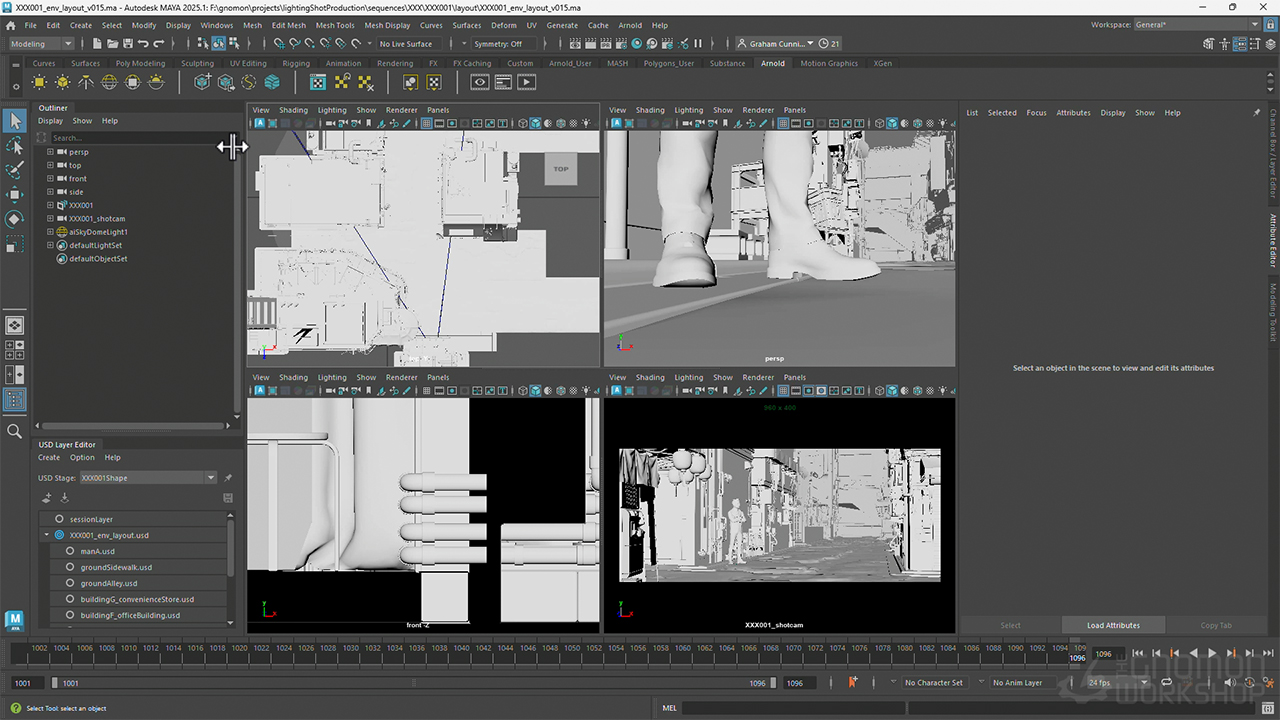This screenshot has width=1280, height=720.
Task: Expand the XXX001 node in Outliner
Action: tap(50, 205)
